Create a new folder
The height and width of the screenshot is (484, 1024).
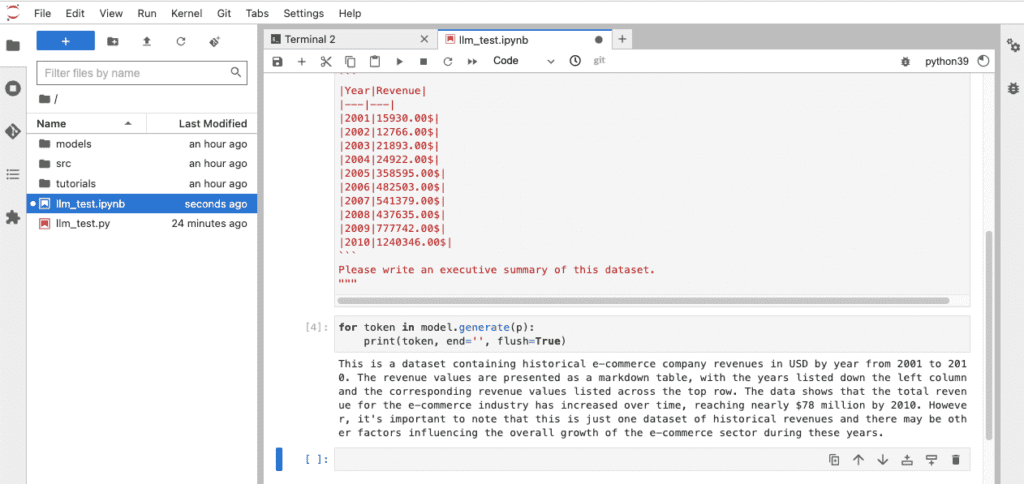coord(113,41)
